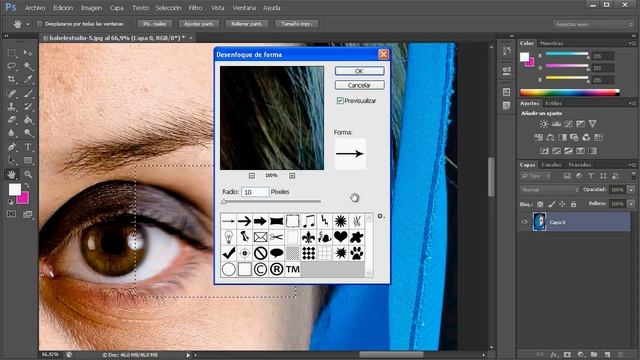Select the Type tool

[x=28, y=147]
